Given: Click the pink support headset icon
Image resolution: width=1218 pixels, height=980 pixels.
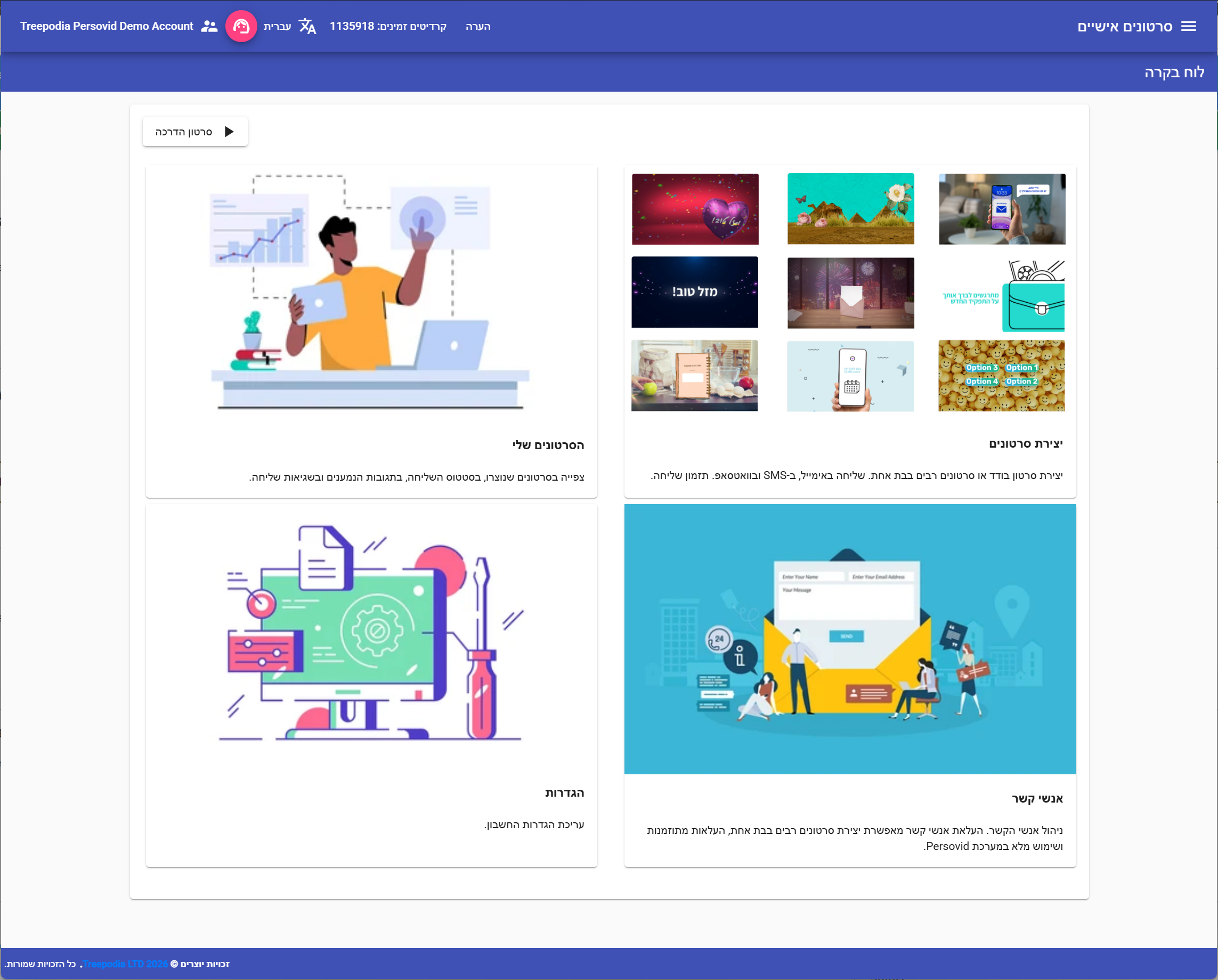Looking at the screenshot, I should (241, 27).
